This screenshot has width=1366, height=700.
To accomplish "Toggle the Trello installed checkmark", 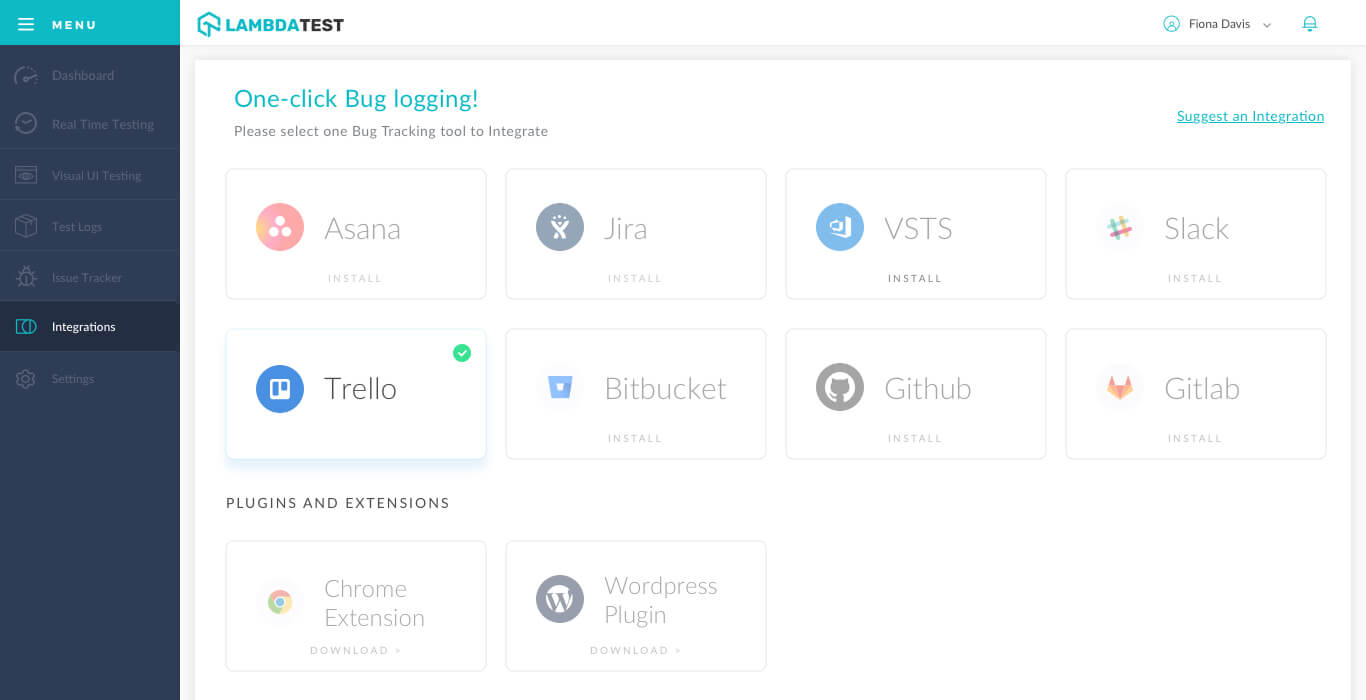I will (x=462, y=353).
